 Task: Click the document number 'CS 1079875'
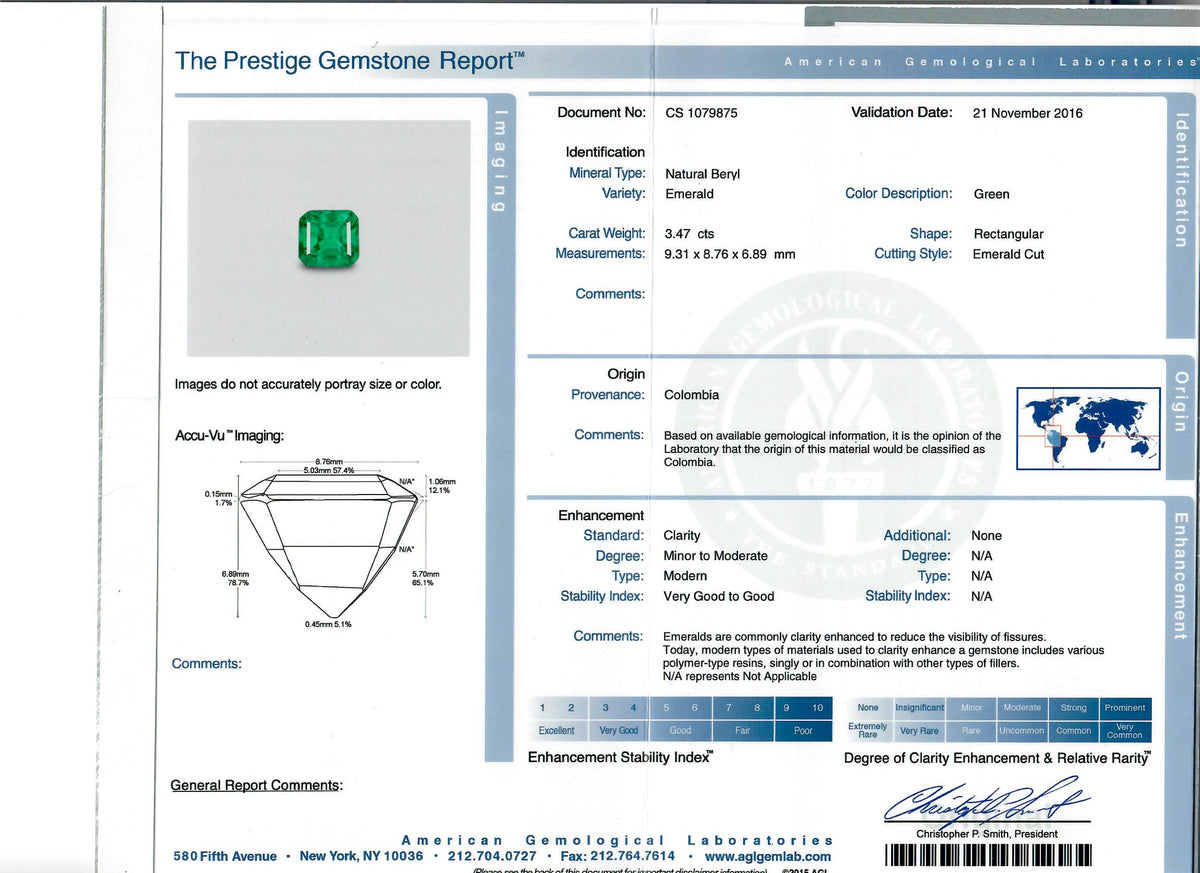pos(701,113)
